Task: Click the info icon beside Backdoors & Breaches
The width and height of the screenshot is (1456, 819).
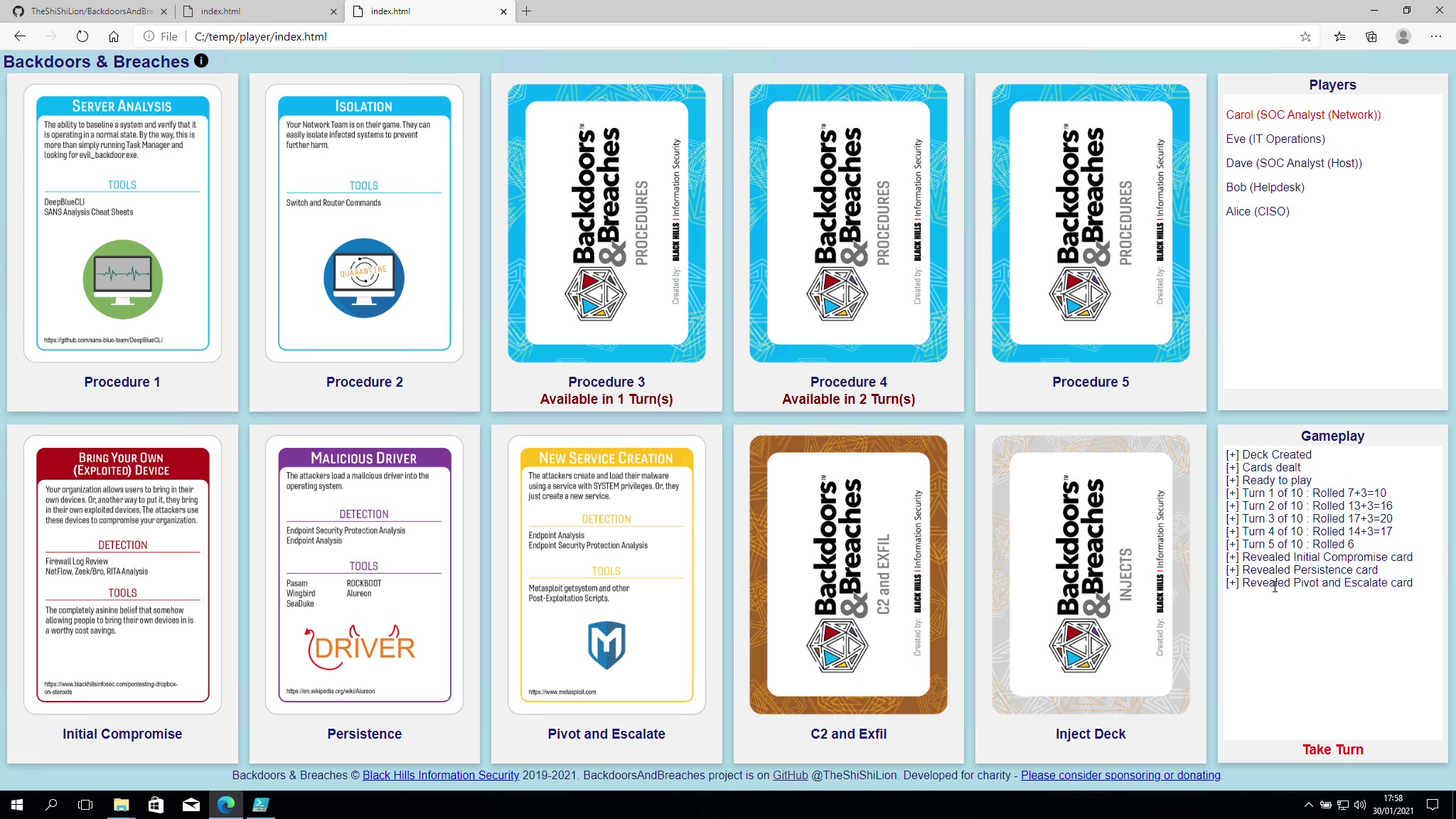Action: (201, 61)
